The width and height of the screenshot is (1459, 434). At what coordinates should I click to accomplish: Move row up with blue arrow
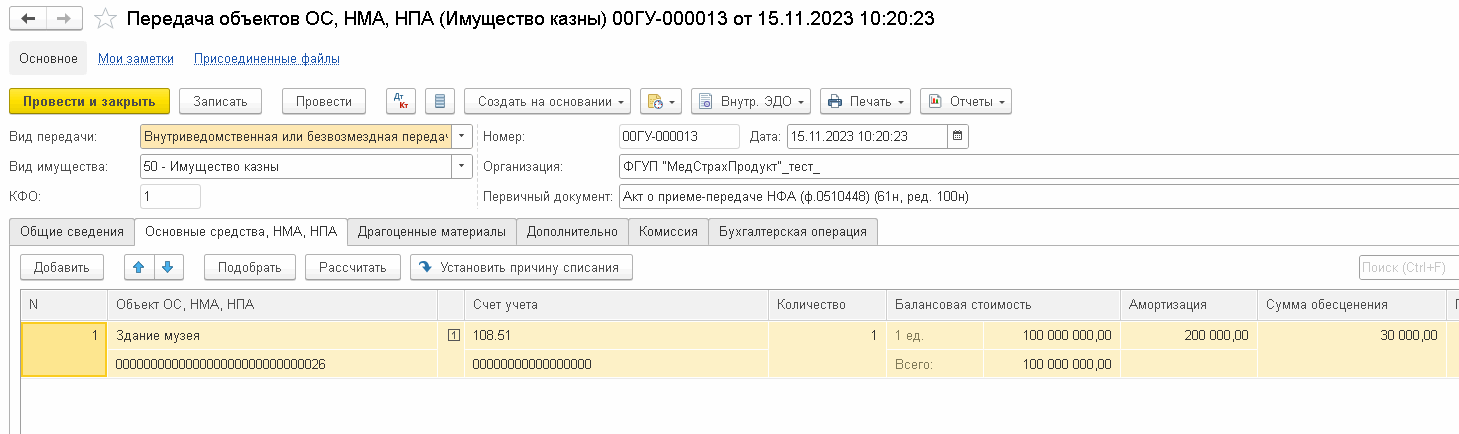coord(141,267)
